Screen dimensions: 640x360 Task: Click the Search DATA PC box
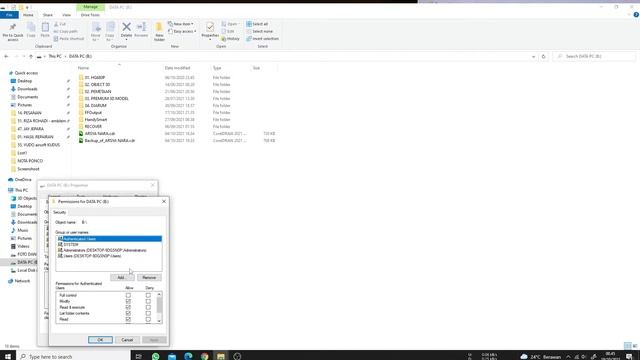pos(594,56)
